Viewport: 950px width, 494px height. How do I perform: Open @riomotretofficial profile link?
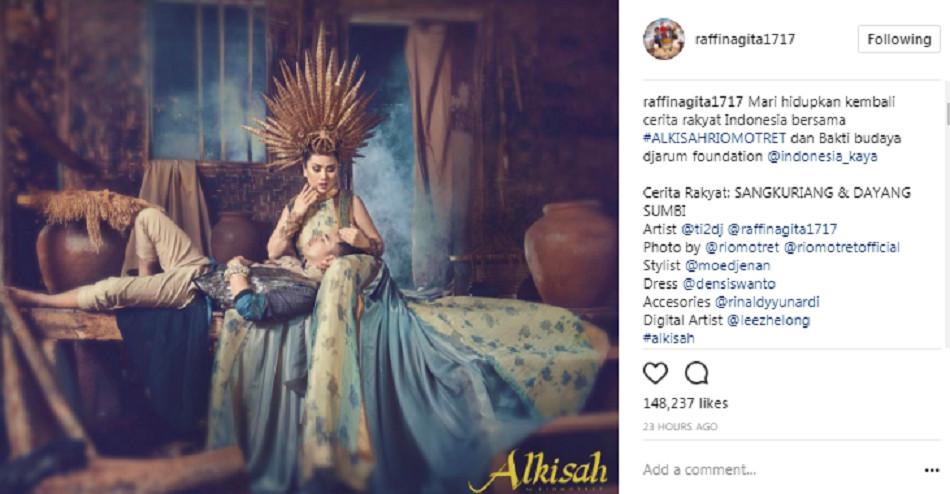pyautogui.click(x=842, y=247)
